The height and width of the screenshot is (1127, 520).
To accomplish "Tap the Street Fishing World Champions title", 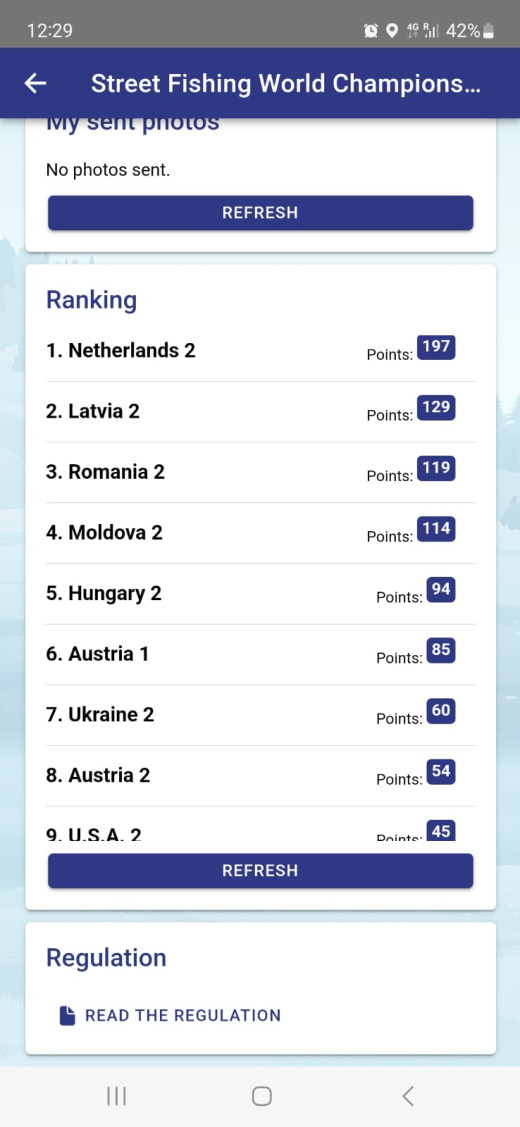I will click(x=285, y=84).
